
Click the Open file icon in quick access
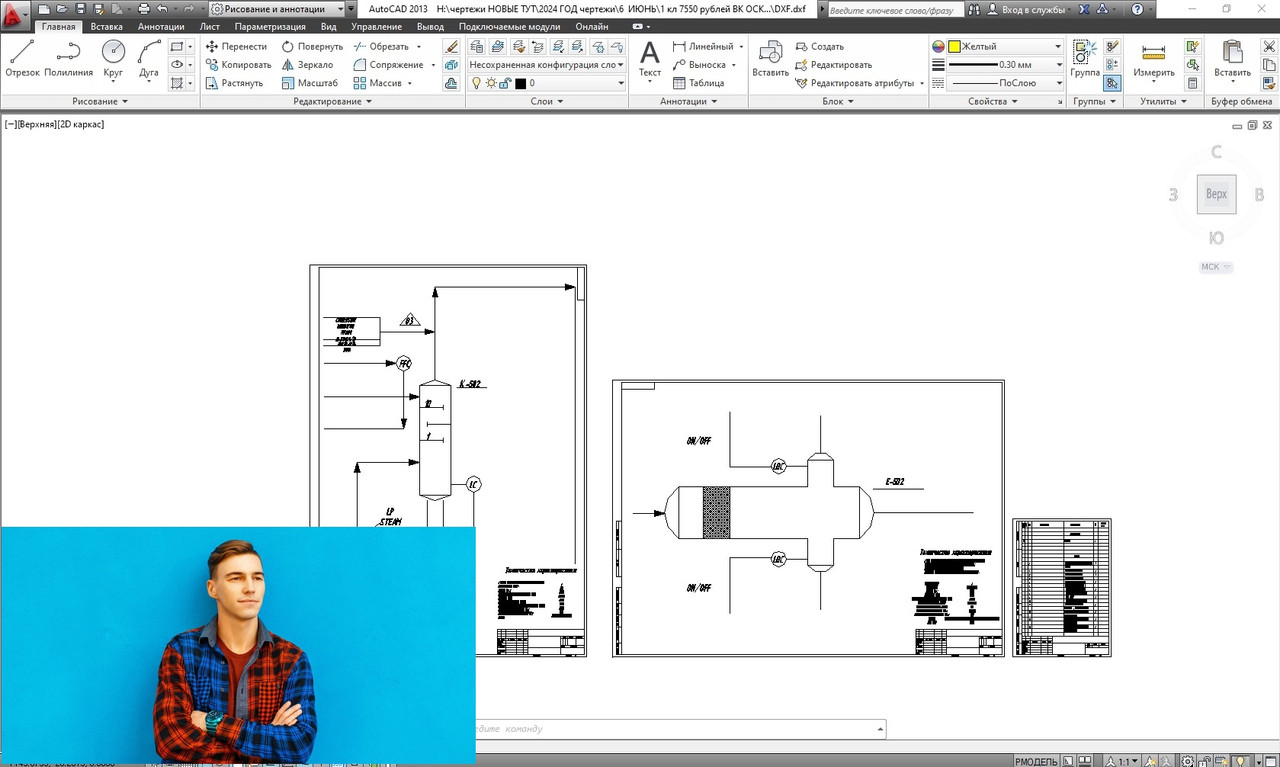pyautogui.click(x=62, y=9)
